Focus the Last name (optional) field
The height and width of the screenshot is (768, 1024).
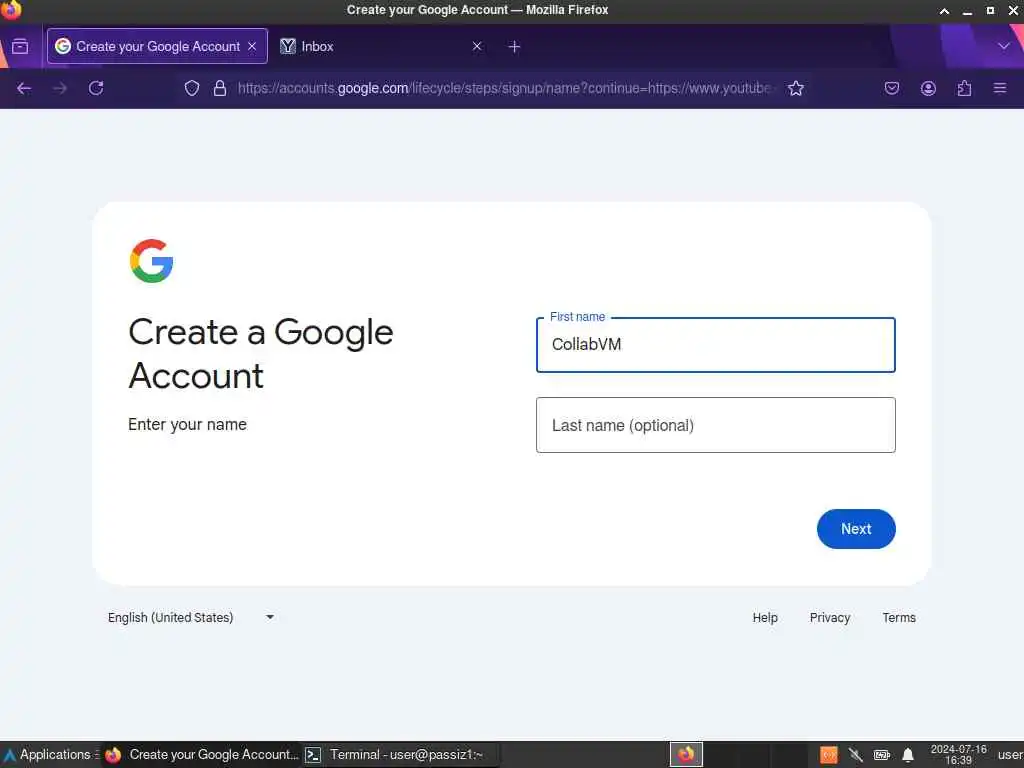pyautogui.click(x=715, y=425)
